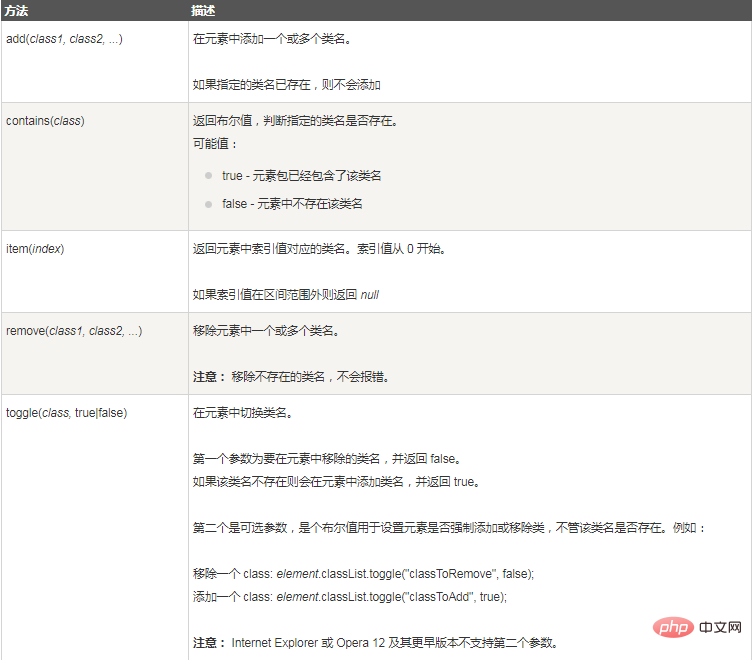Click text 移除元素中一个或多个类名。
The width and height of the screenshot is (752, 660).
(267, 331)
